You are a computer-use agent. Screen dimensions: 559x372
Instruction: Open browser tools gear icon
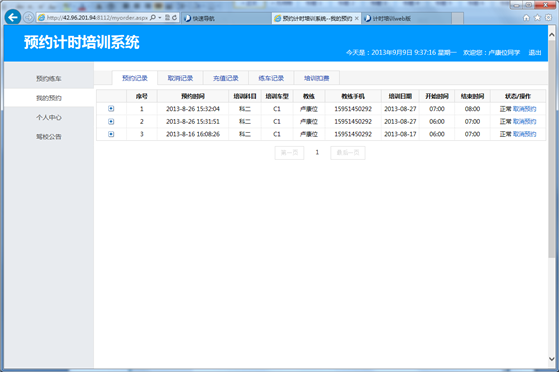point(548,17)
